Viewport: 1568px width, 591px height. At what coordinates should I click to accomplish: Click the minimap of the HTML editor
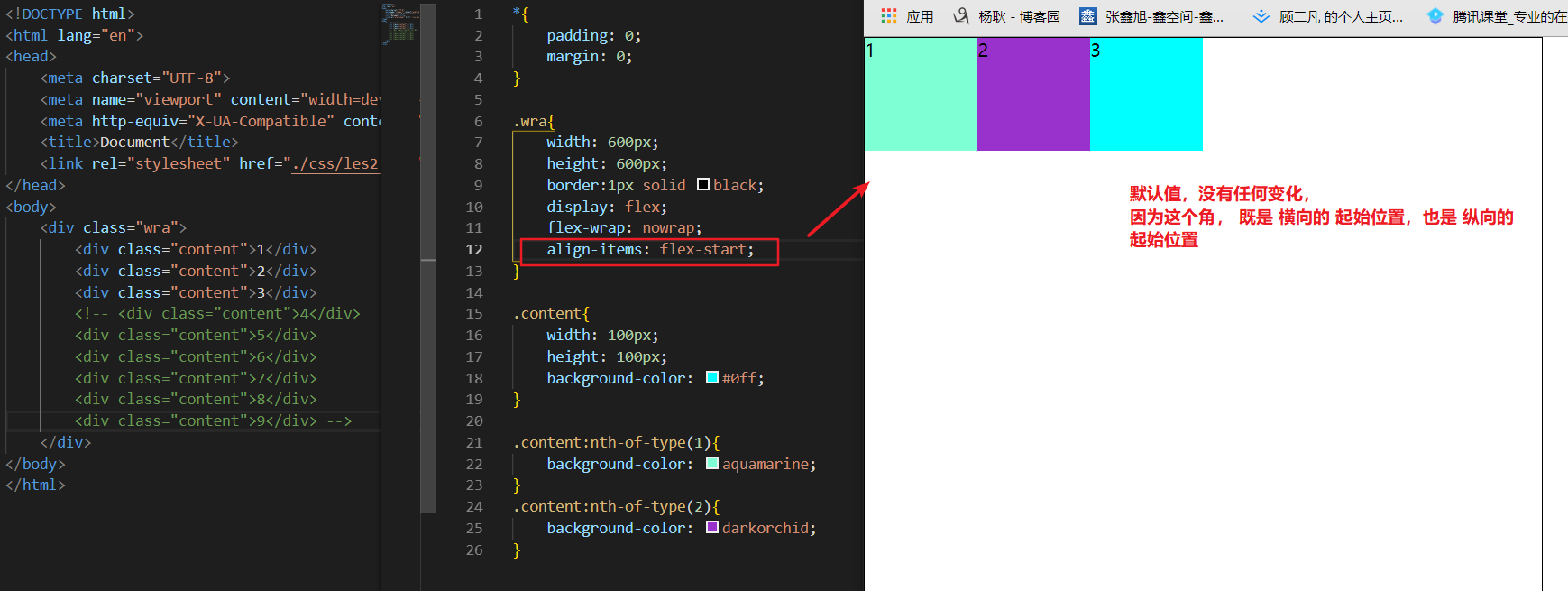[x=400, y=23]
